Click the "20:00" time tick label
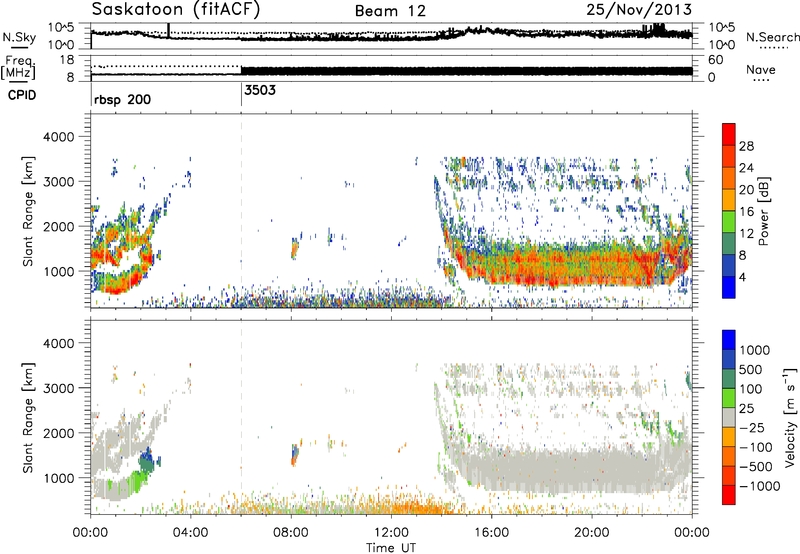The width and height of the screenshot is (800, 554). point(592,533)
